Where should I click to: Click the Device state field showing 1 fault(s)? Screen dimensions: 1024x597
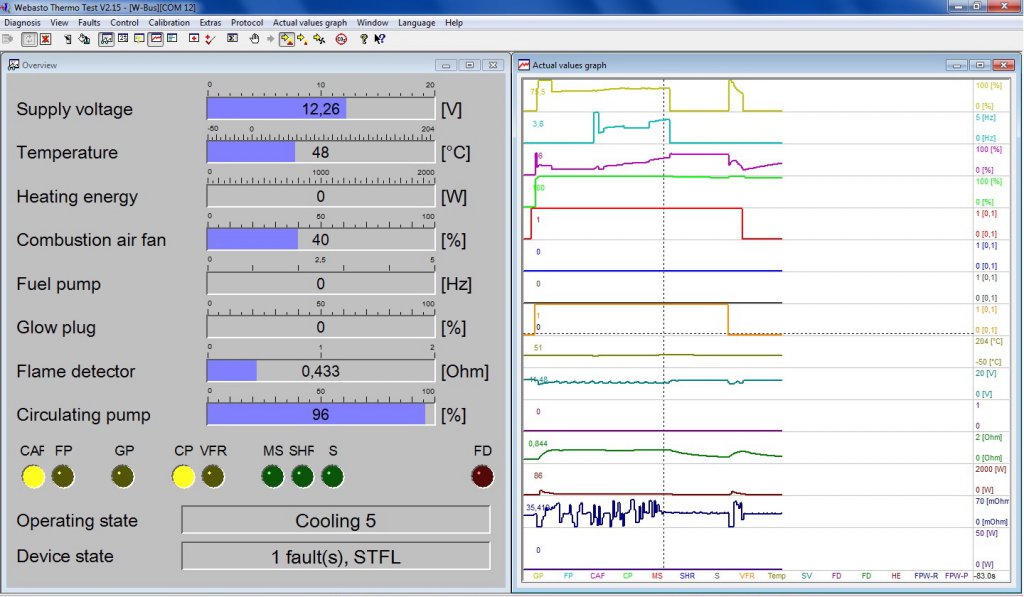coord(335,557)
